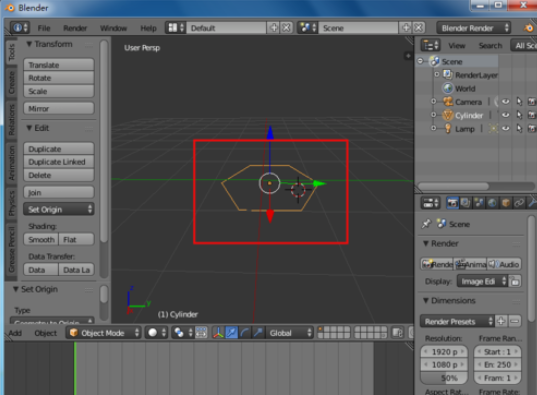Image resolution: width=537 pixels, height=395 pixels.
Task: Toggle Lamp selectability arrow in outliner
Action: tap(519, 128)
